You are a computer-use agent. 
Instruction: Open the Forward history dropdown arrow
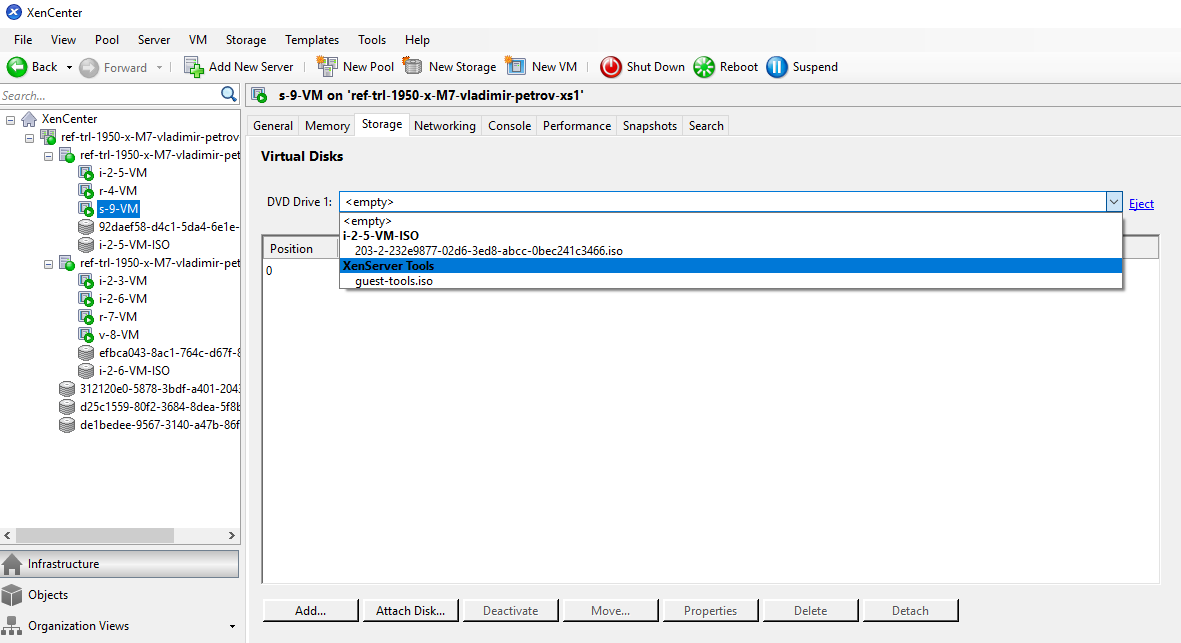pos(160,67)
